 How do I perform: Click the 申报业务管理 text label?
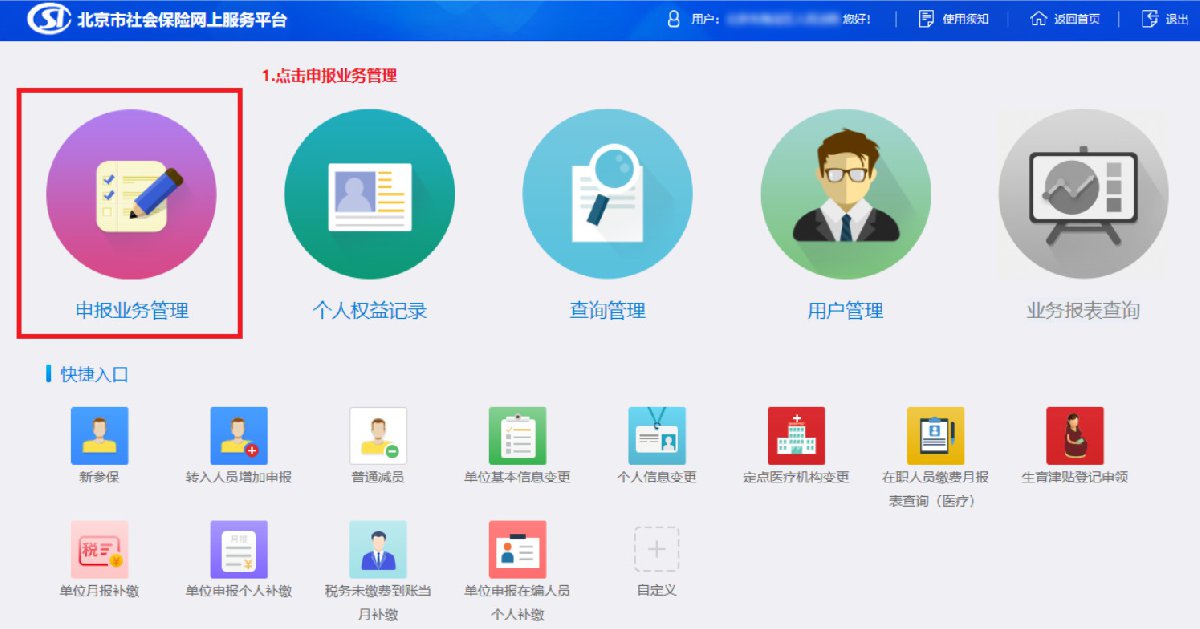(x=132, y=310)
